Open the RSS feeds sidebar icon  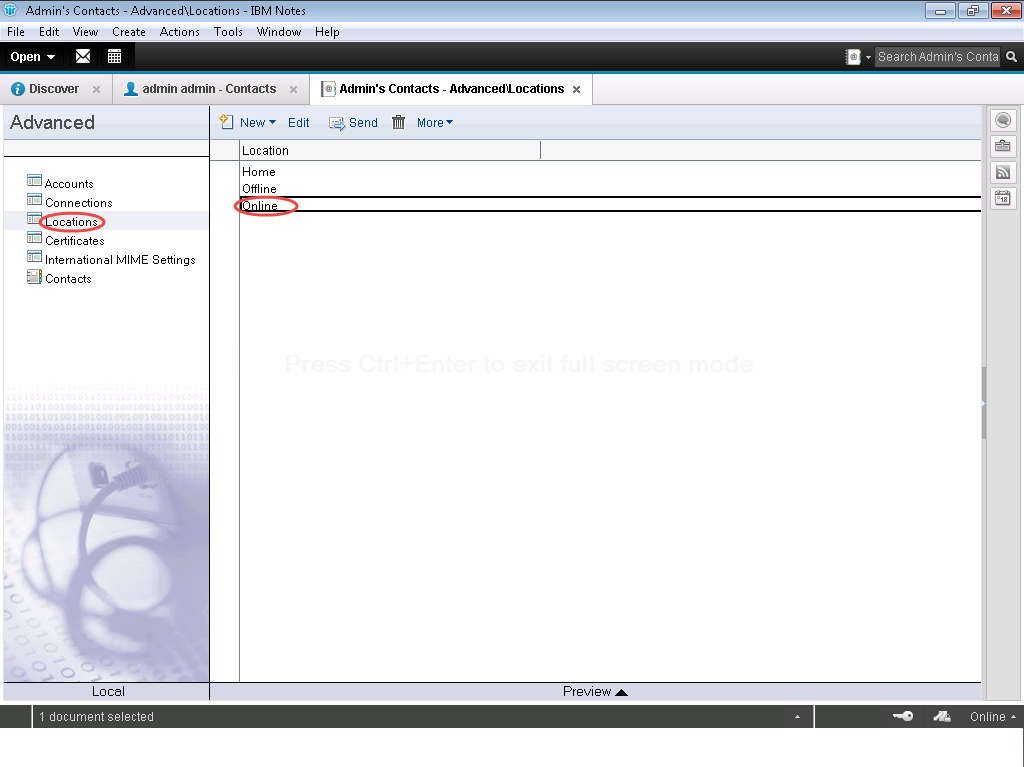(x=1002, y=172)
